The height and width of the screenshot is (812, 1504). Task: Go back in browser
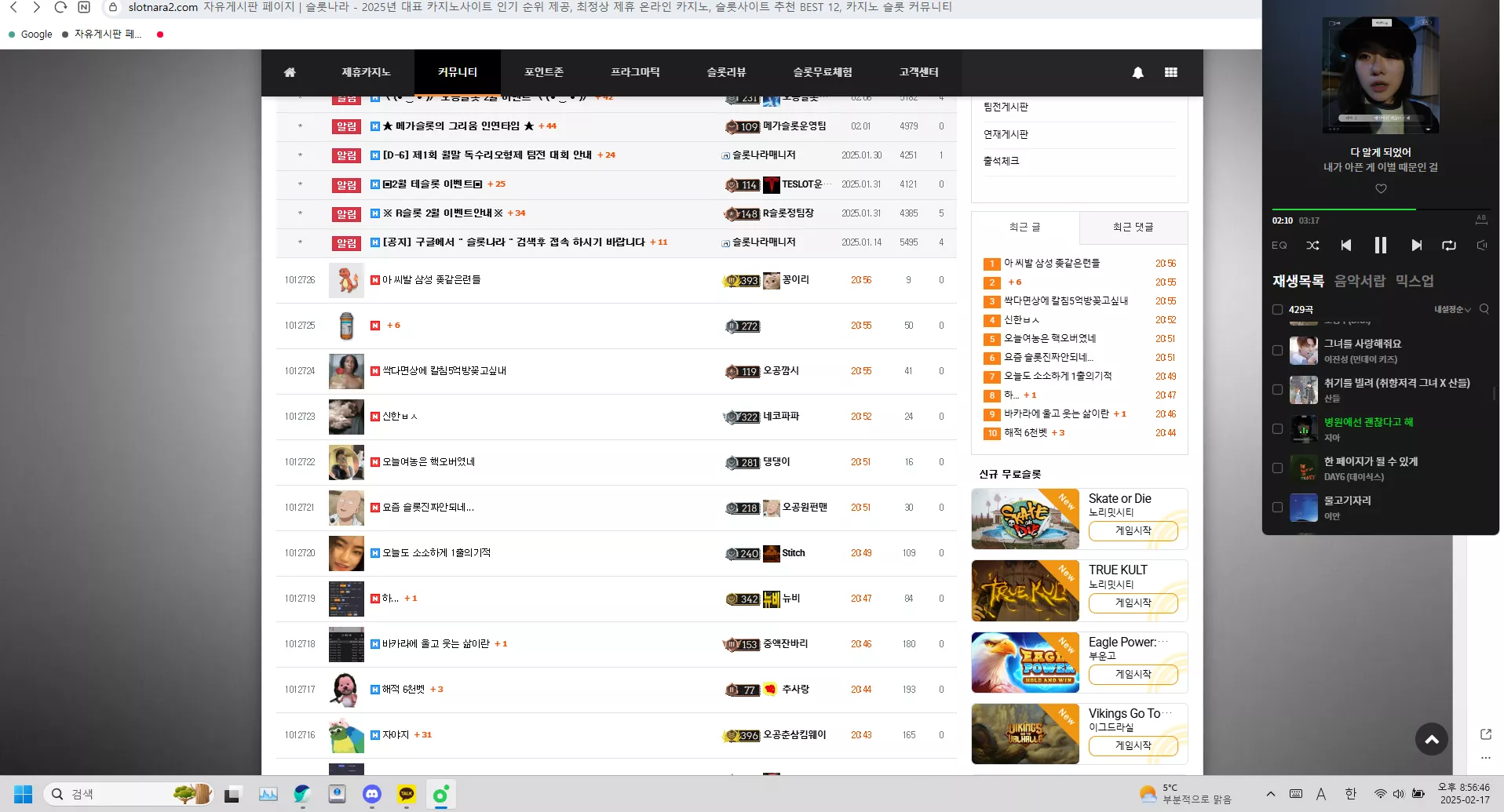coord(13,7)
